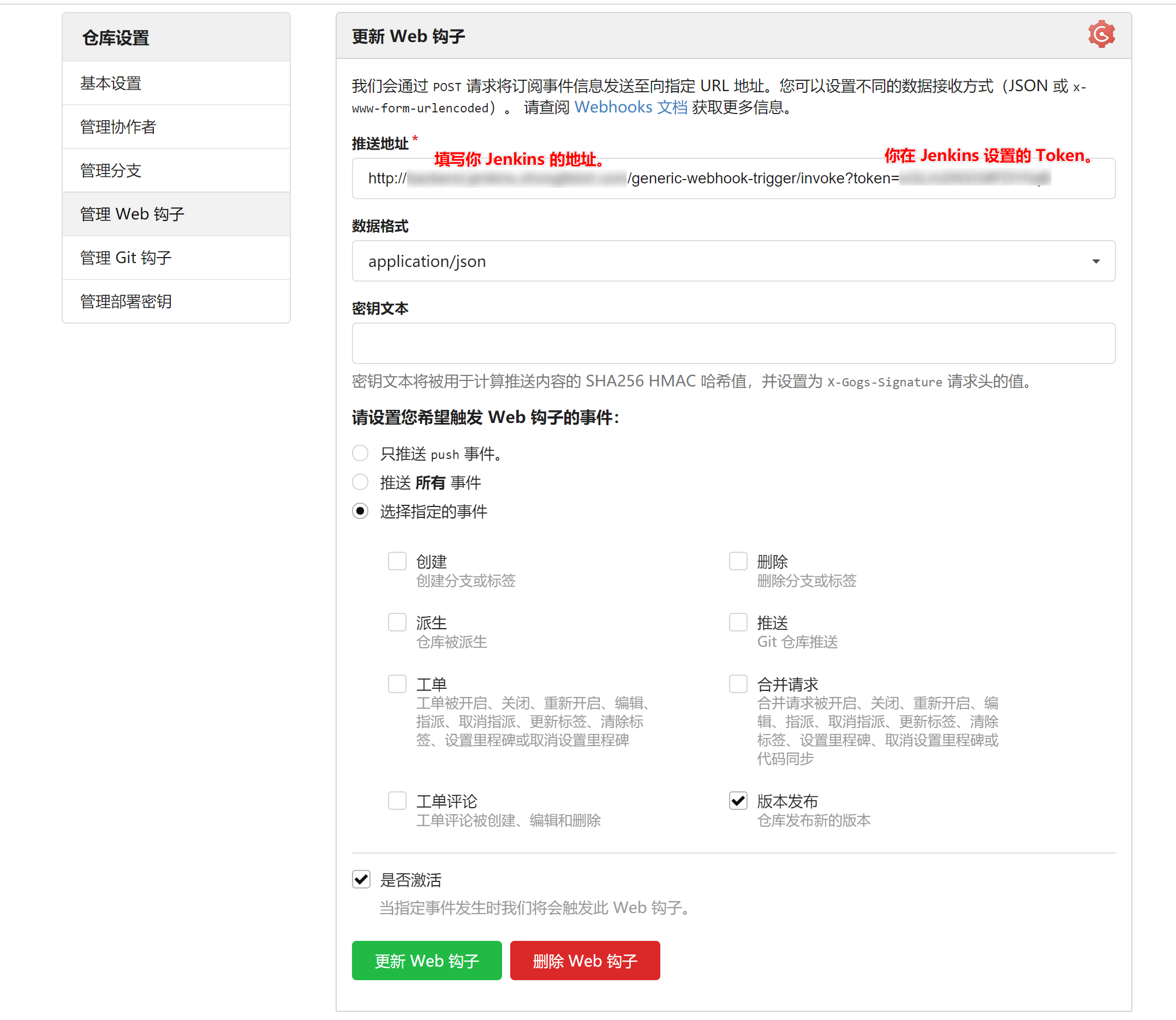
Task: Select 推送 所有 事件 radio option
Action: (360, 482)
